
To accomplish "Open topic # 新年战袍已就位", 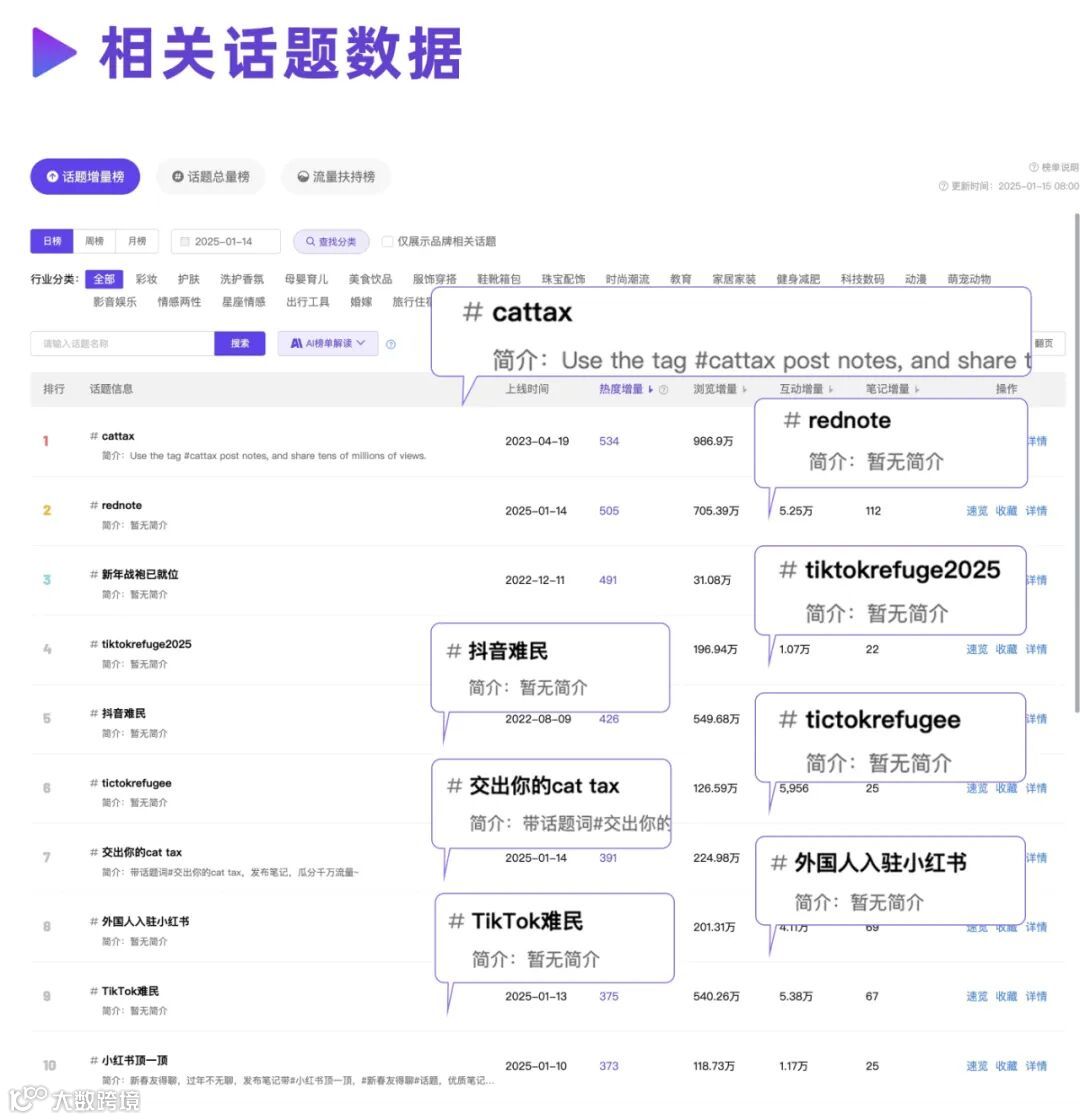I will pyautogui.click(x=134, y=574).
